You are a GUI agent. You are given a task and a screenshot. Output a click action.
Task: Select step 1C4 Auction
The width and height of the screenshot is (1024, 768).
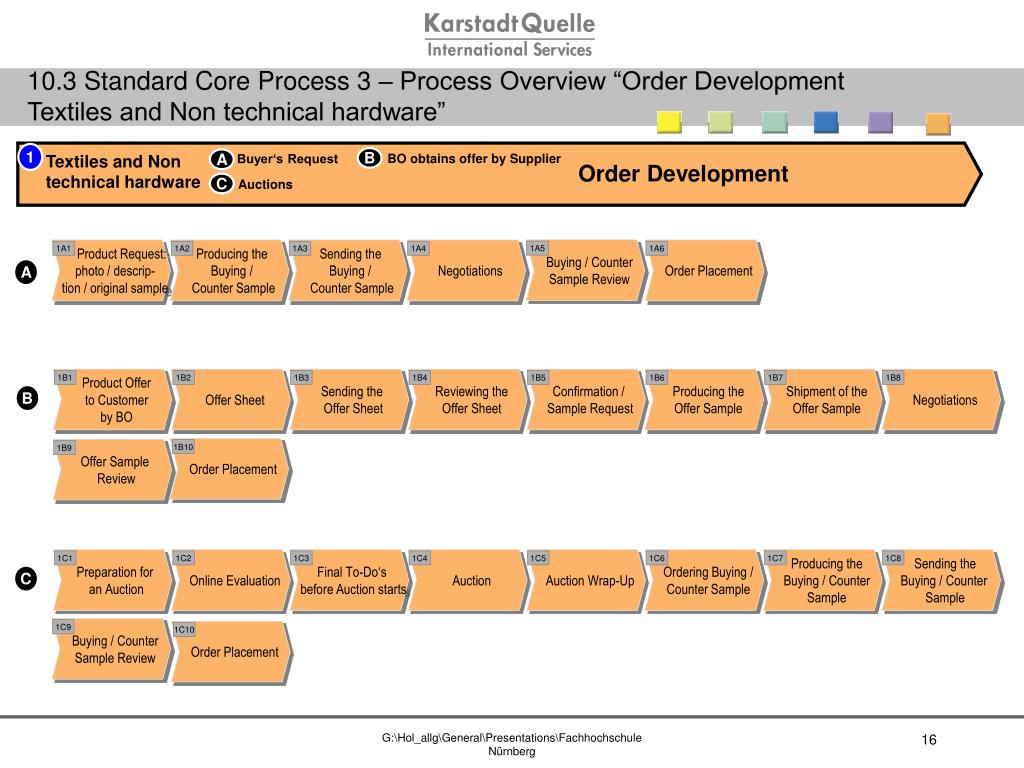tap(469, 581)
